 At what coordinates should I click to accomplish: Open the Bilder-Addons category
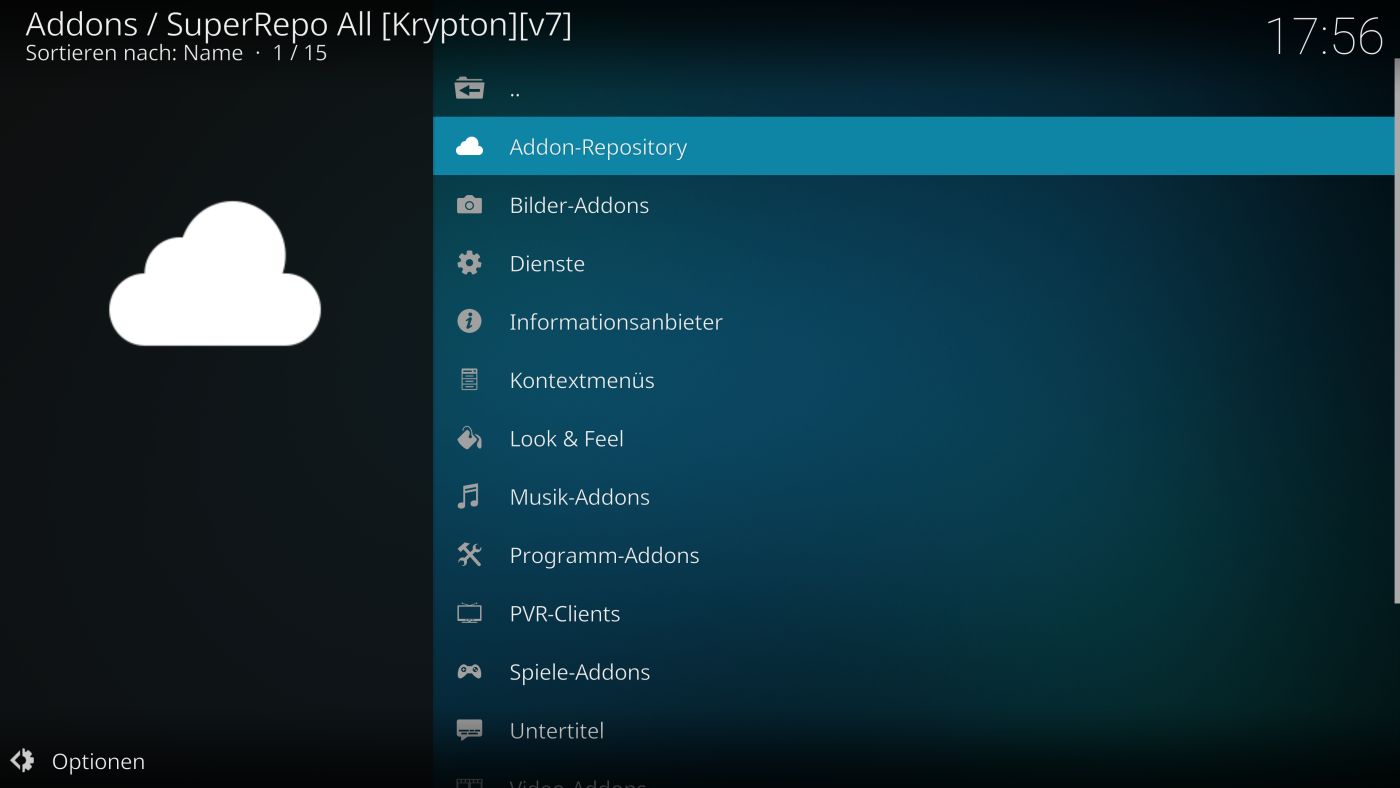click(914, 205)
